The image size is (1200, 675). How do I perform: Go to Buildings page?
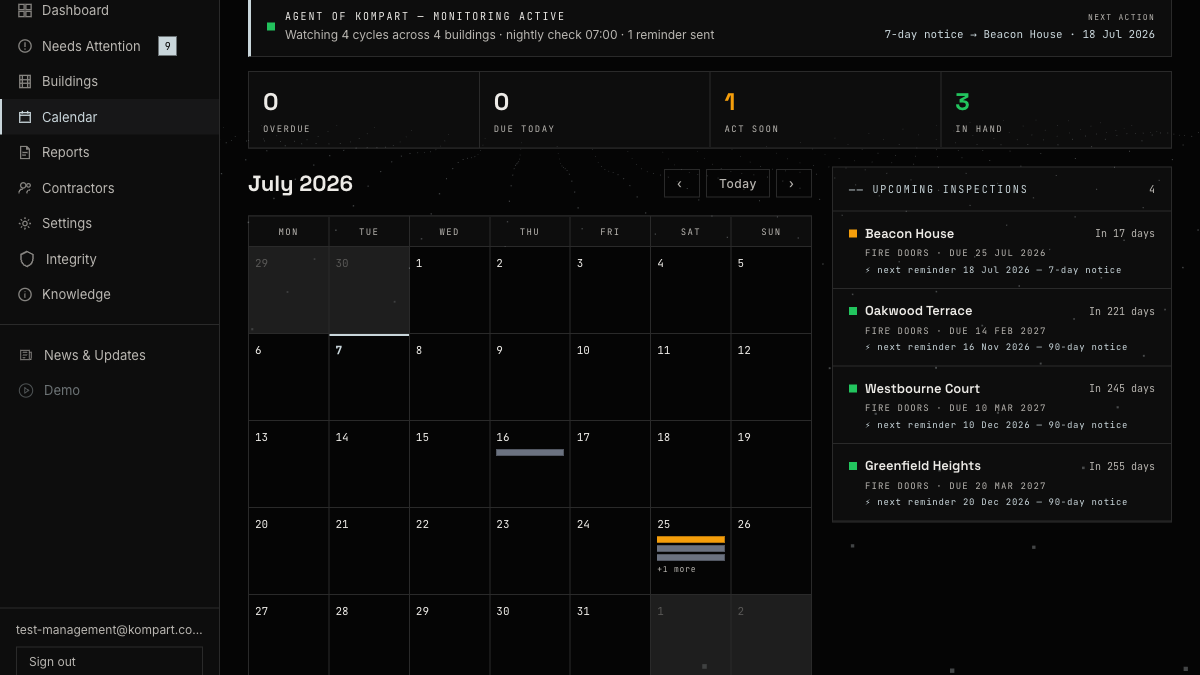(x=110, y=81)
